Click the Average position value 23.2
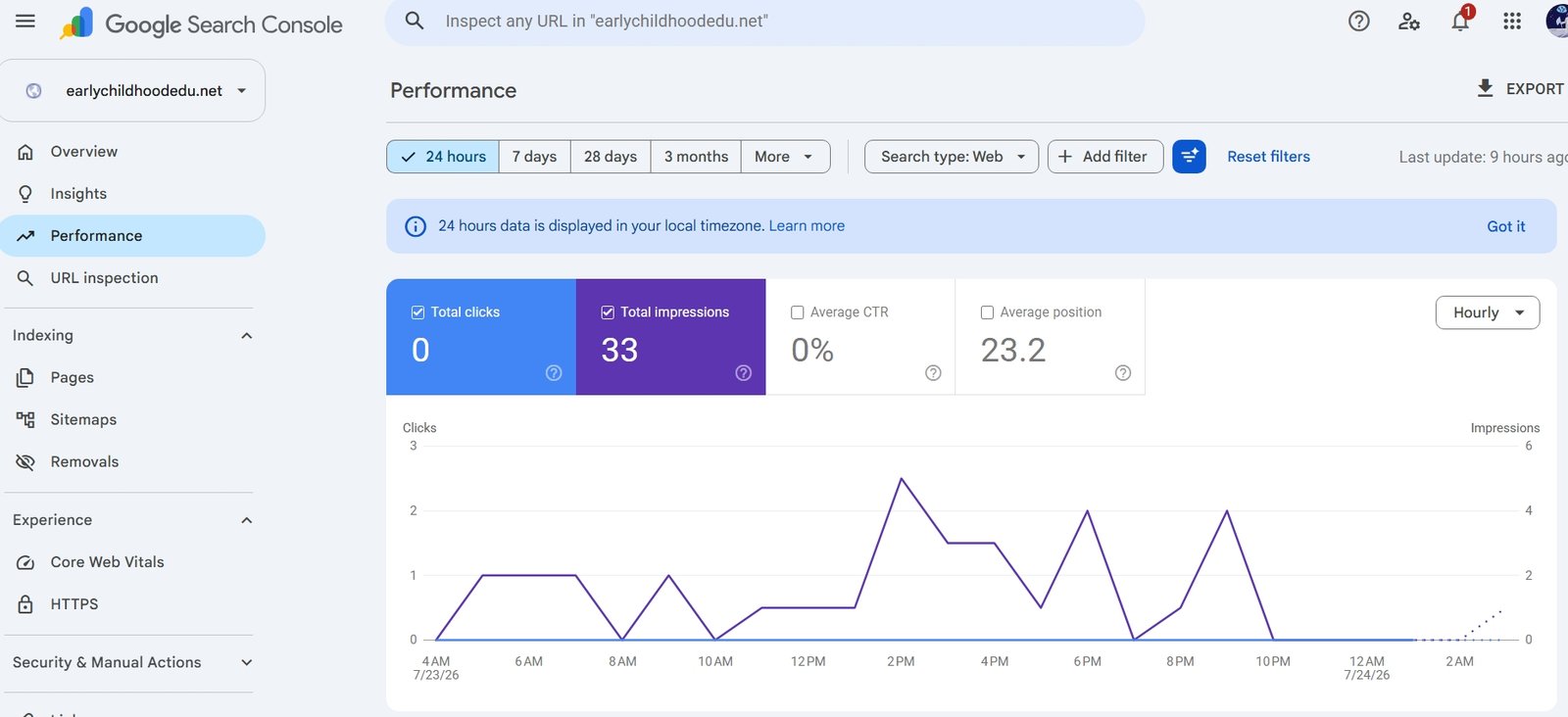Screen dimensions: 1568x717 pos(1013,351)
